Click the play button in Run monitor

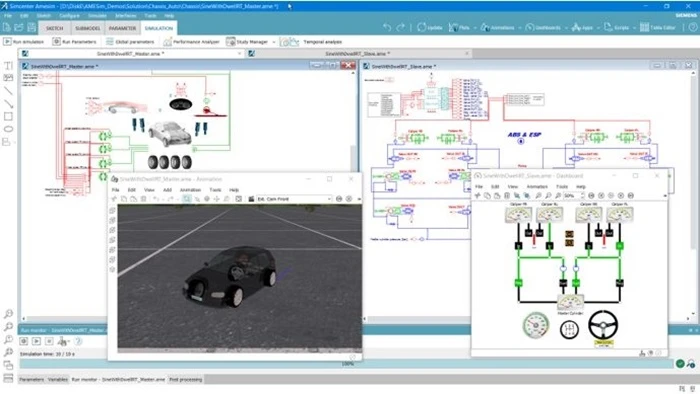(37, 341)
